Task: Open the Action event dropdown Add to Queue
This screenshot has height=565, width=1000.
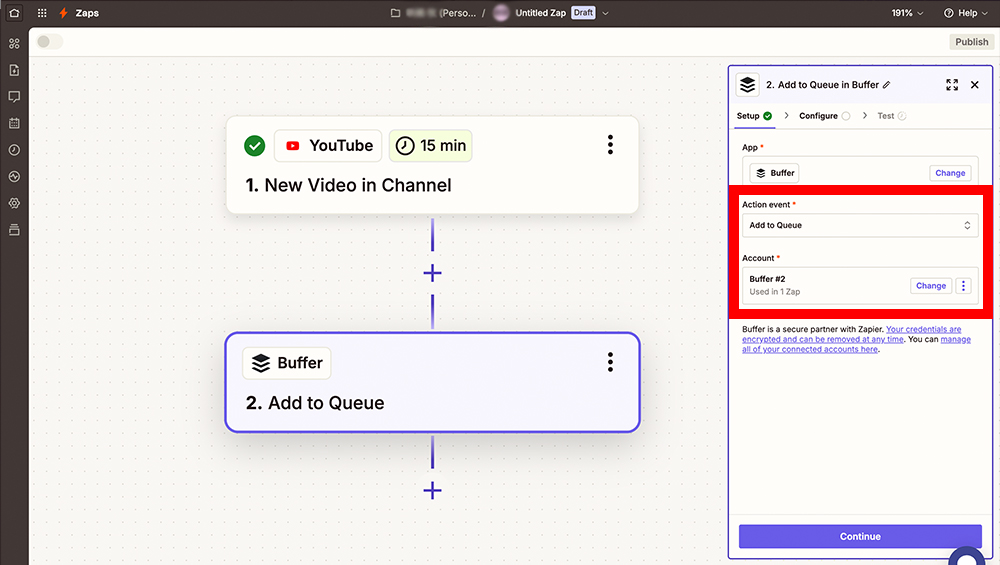Action: tap(860, 225)
